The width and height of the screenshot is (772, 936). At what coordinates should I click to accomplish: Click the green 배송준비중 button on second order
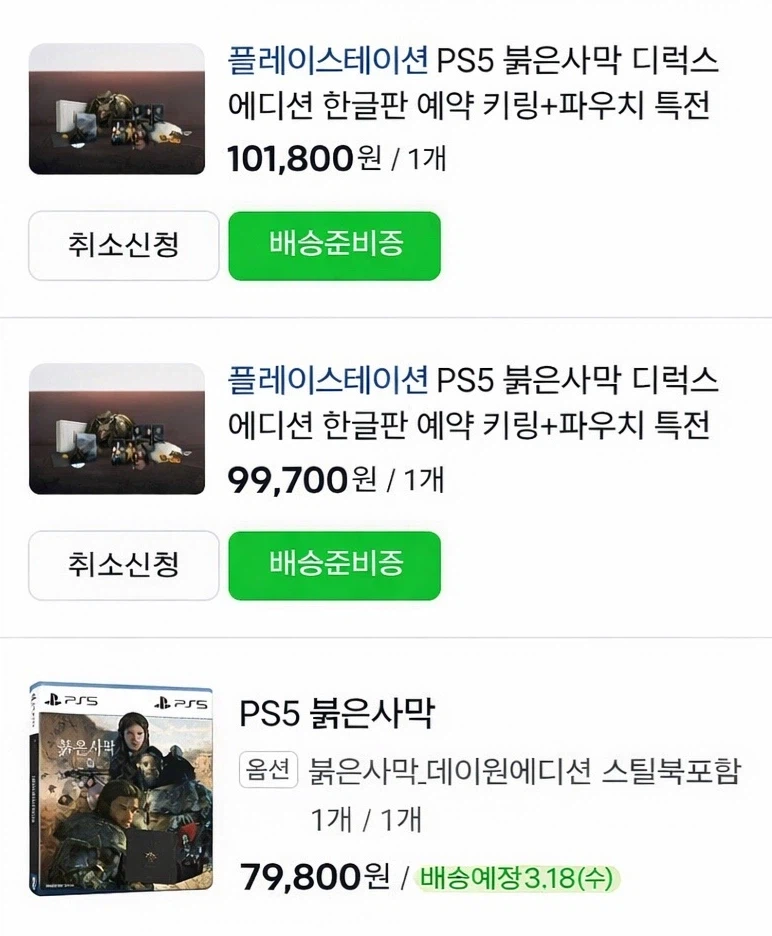click(x=334, y=566)
